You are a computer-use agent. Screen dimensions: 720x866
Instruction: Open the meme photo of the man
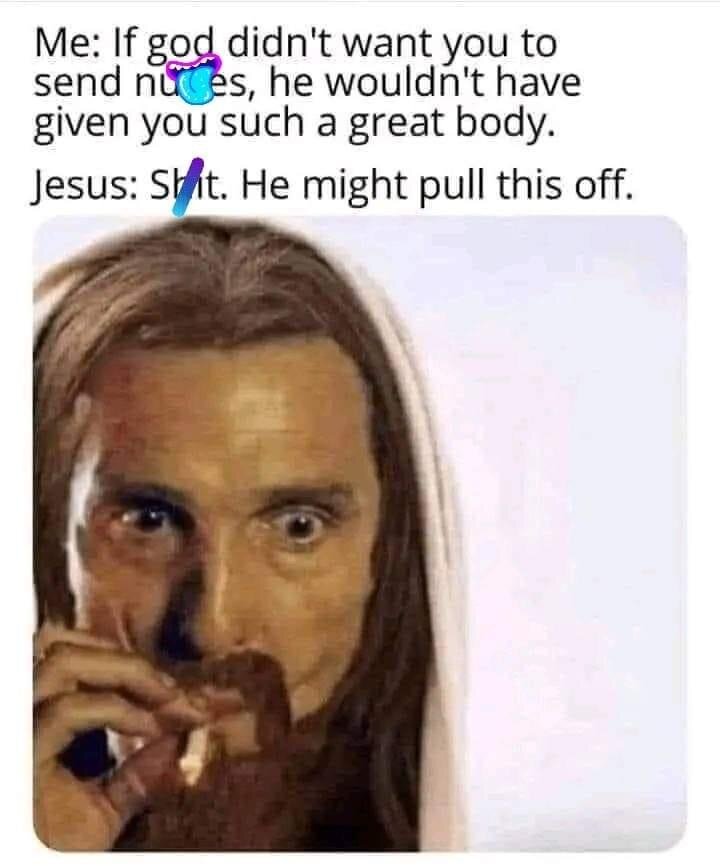point(360,533)
